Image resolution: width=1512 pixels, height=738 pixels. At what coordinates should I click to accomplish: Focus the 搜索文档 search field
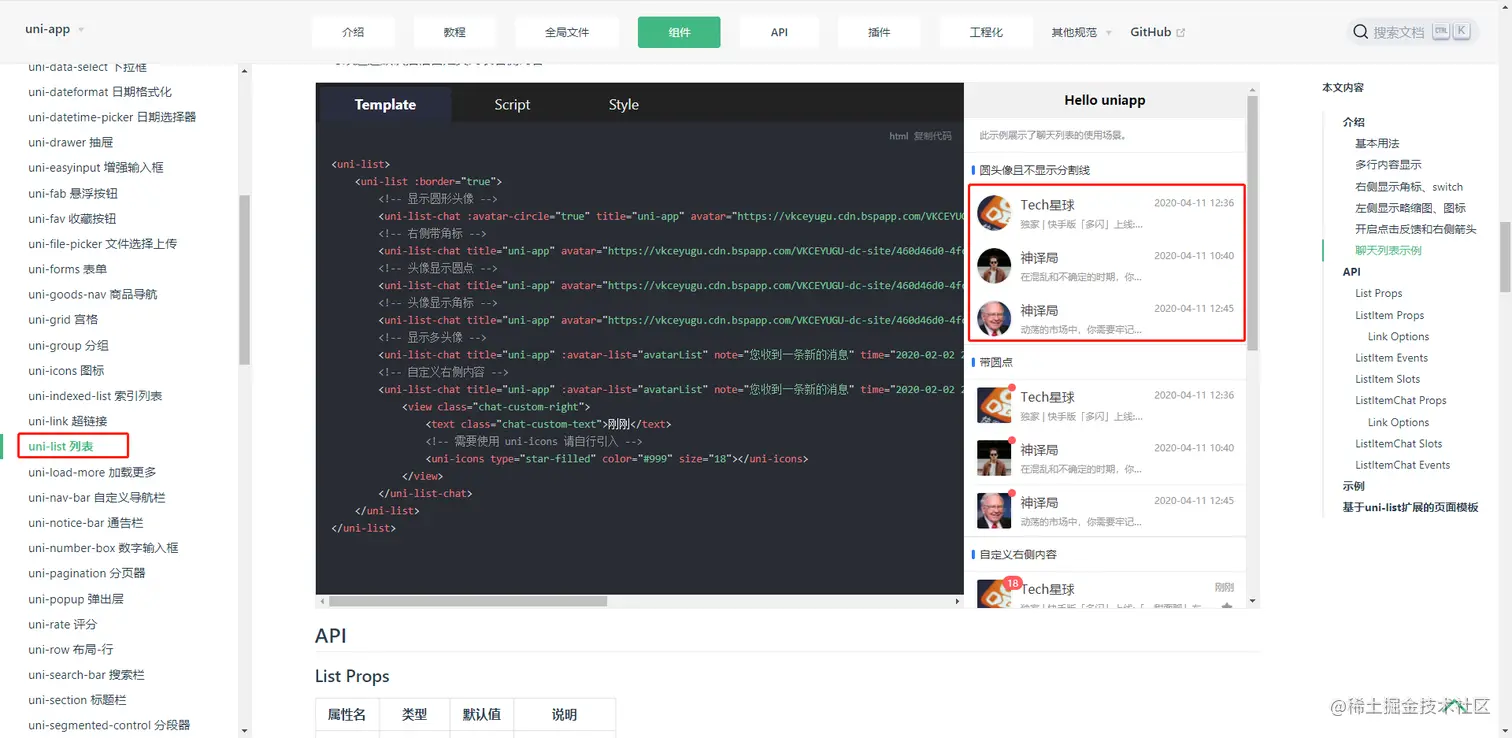(x=1412, y=32)
